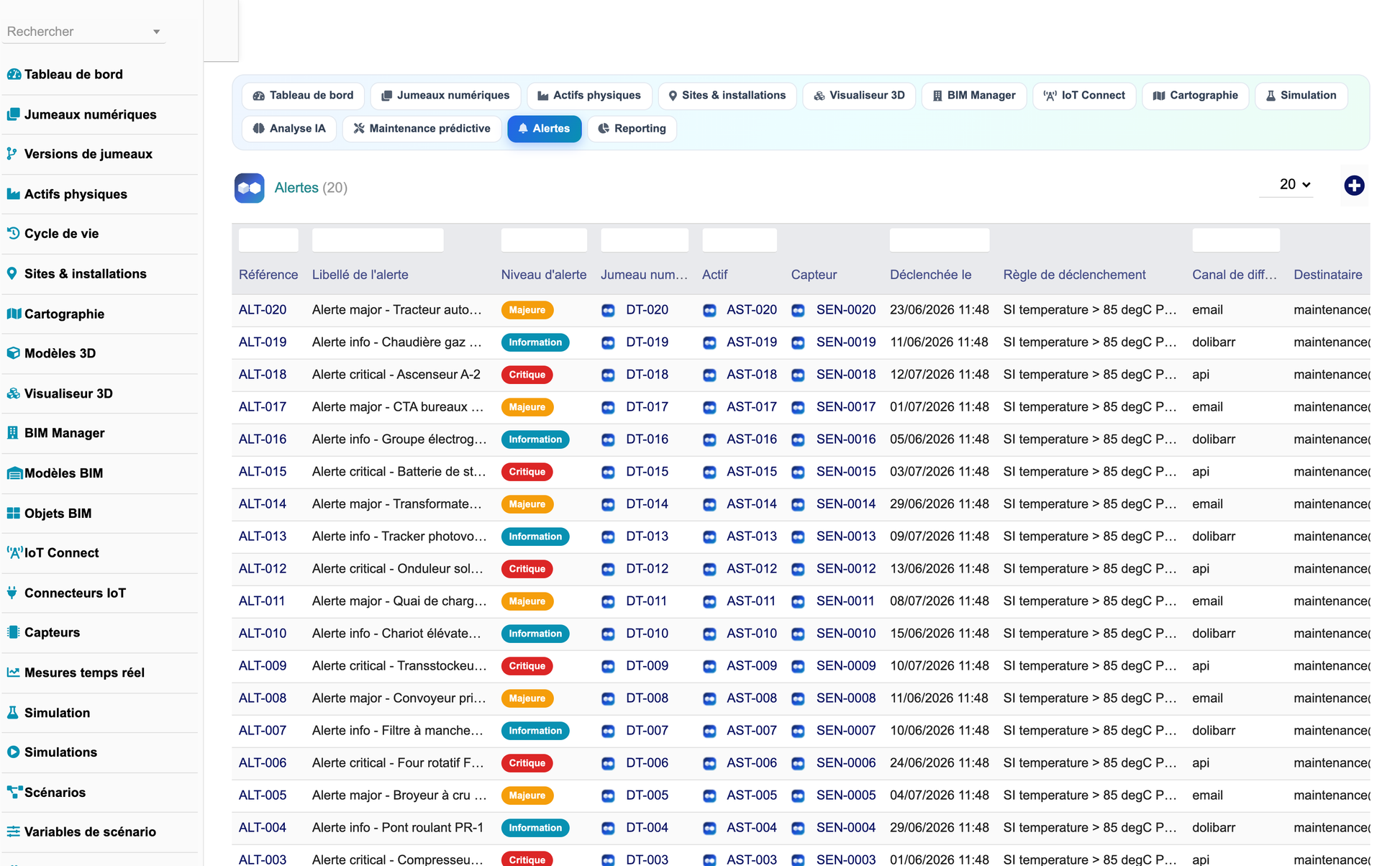Click the Référence filter input field

click(x=268, y=240)
